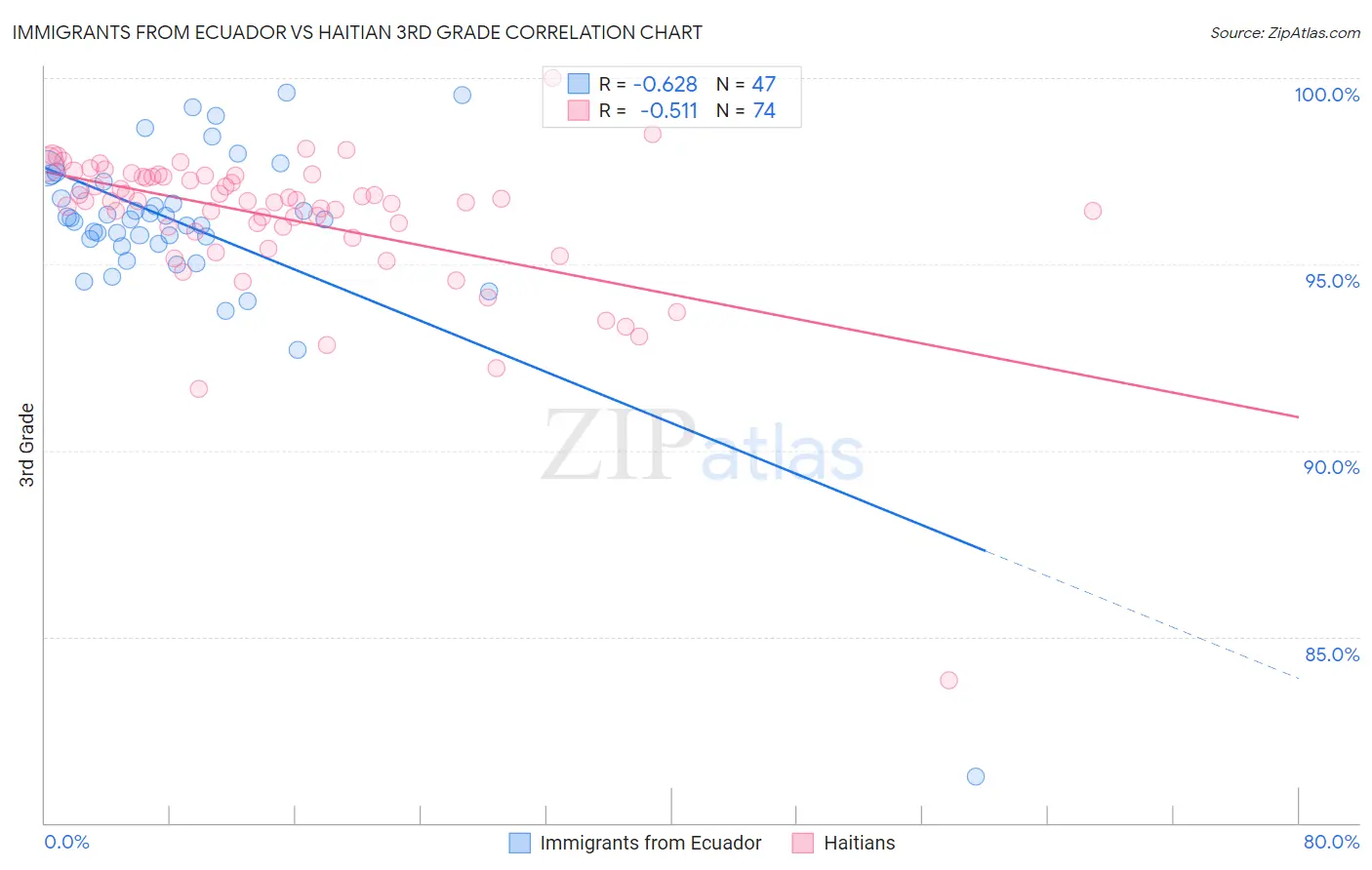Click the pink Haitians legend swatch

[803, 843]
